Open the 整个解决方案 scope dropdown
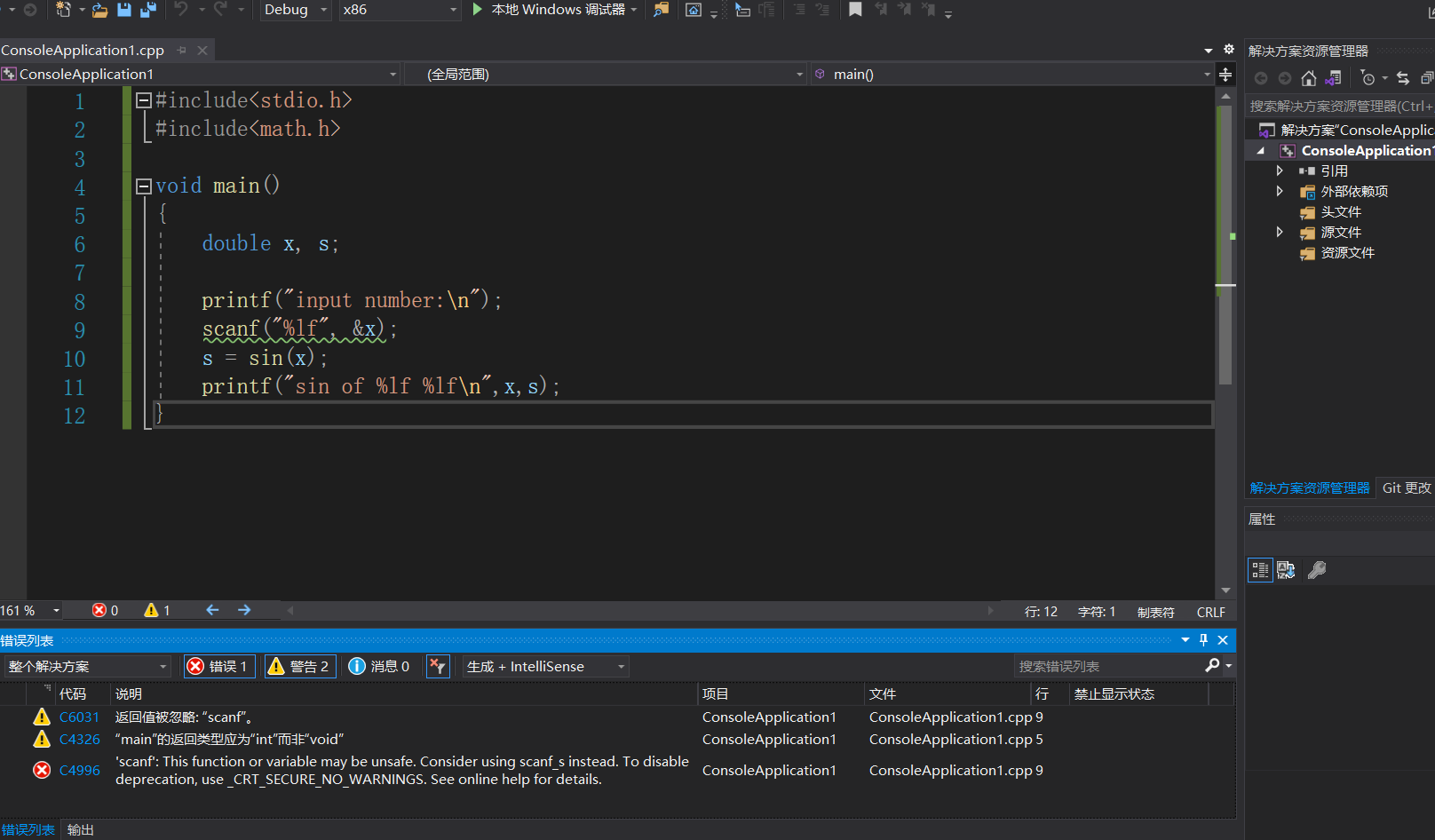Image resolution: width=1435 pixels, height=840 pixels. pos(87,666)
